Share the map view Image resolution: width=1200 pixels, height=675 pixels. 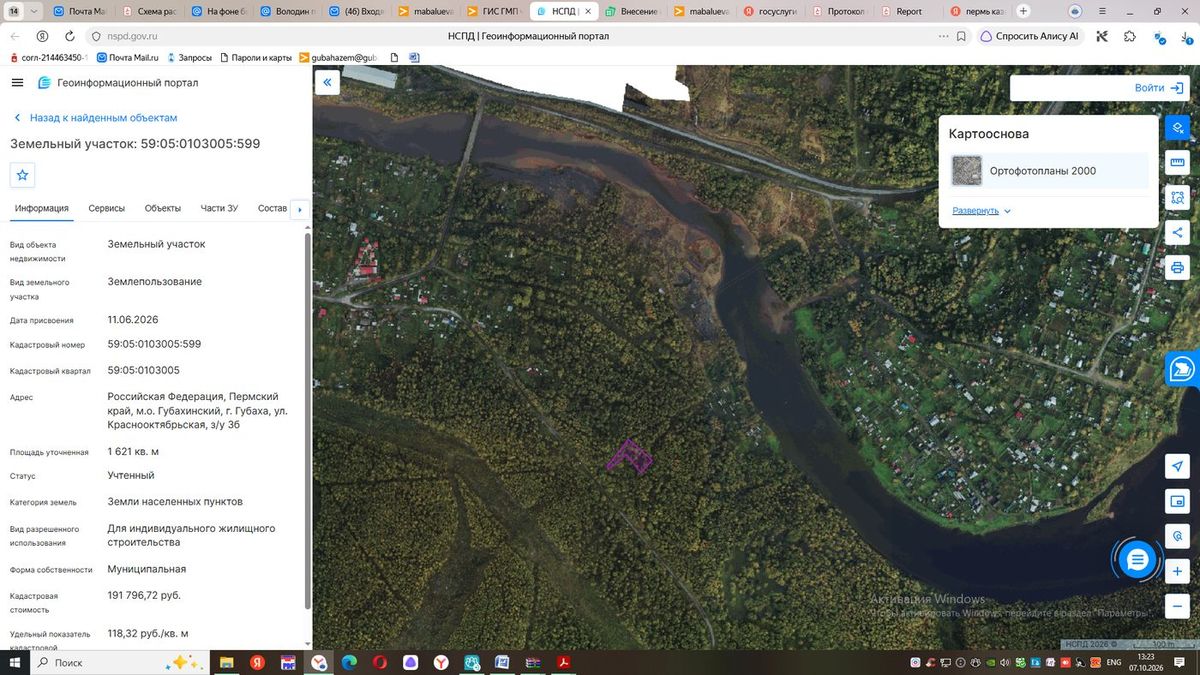1177,233
